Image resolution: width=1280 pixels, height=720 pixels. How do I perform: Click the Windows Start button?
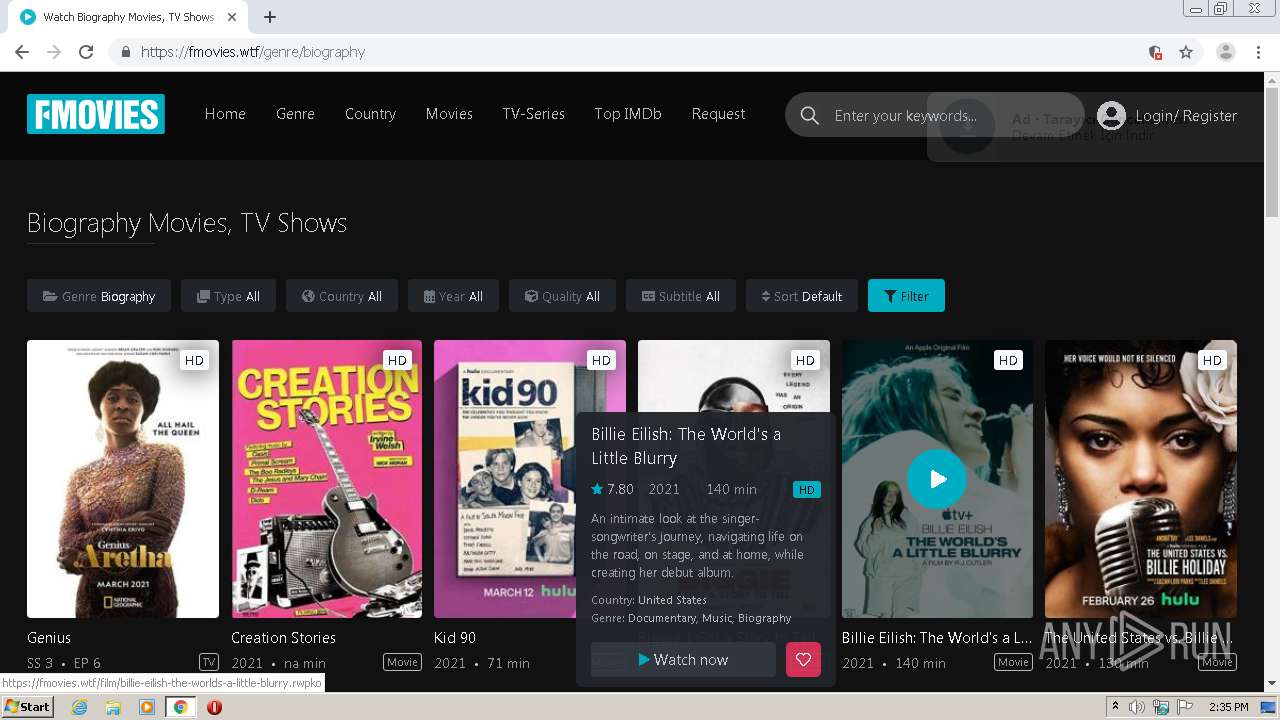coord(28,707)
